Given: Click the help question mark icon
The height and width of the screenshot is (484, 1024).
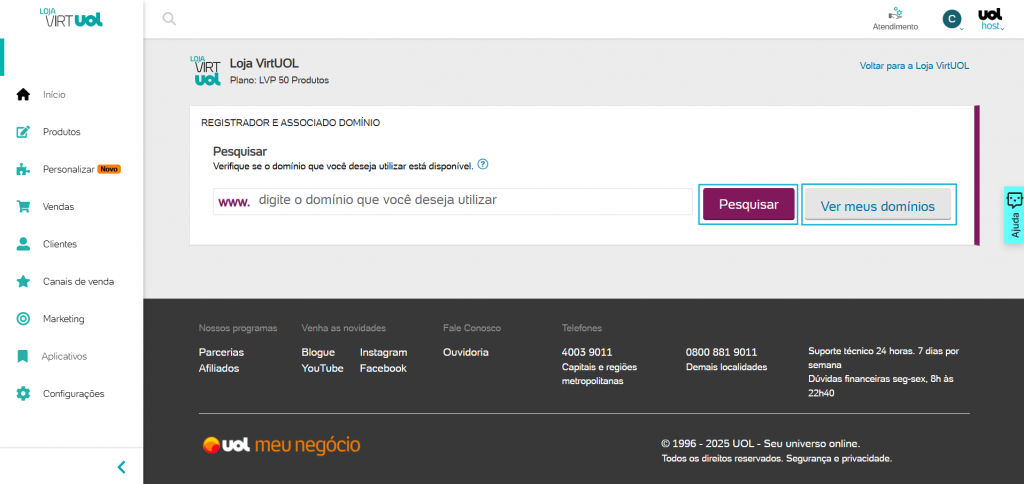Looking at the screenshot, I should coord(483,165).
